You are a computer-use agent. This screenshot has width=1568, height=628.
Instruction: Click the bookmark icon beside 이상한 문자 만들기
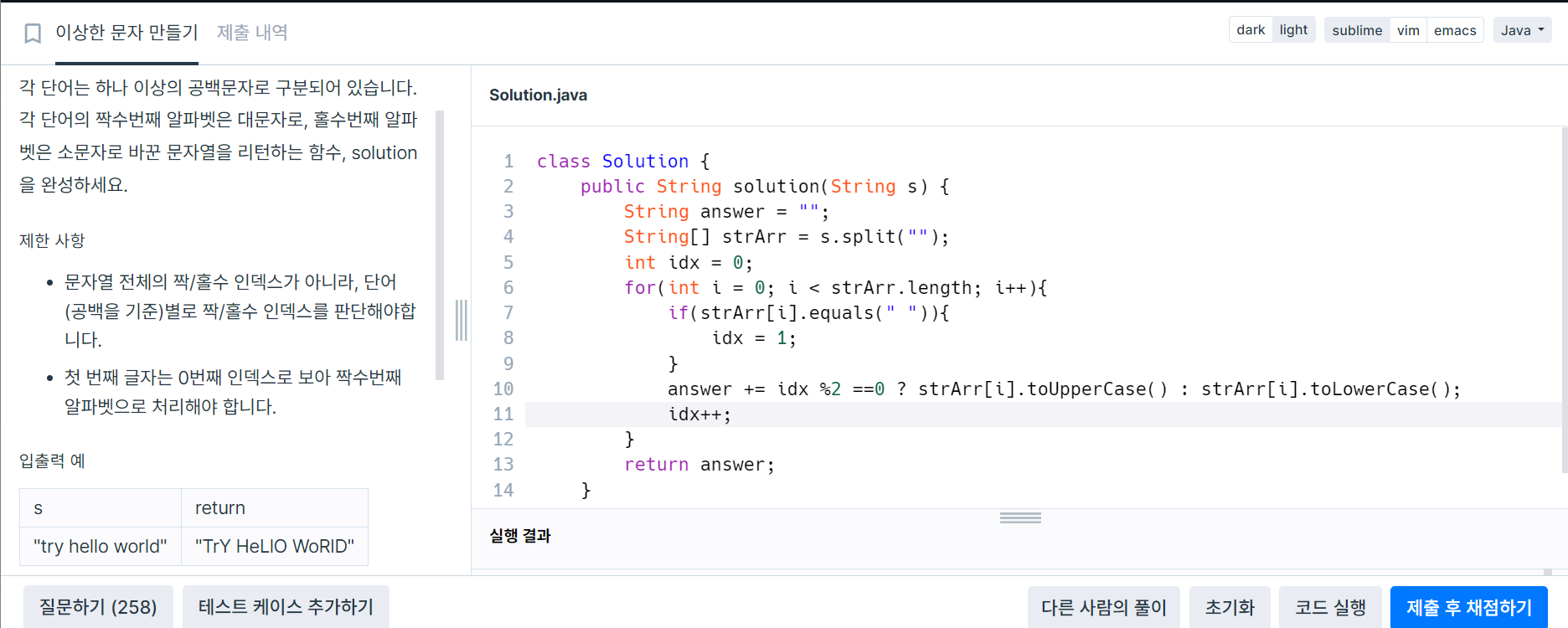point(33,33)
